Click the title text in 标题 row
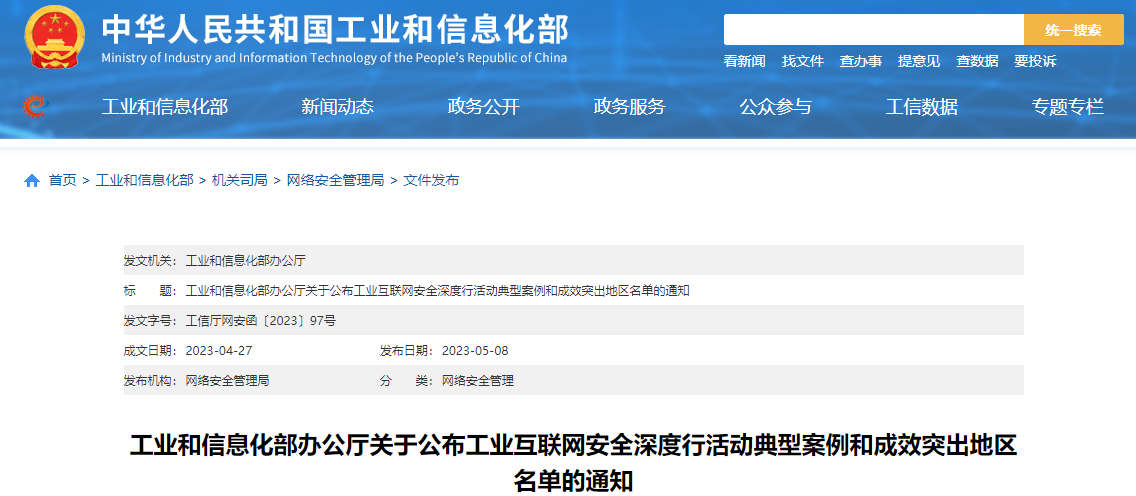Image resolution: width=1136 pixels, height=496 pixels. (x=438, y=290)
